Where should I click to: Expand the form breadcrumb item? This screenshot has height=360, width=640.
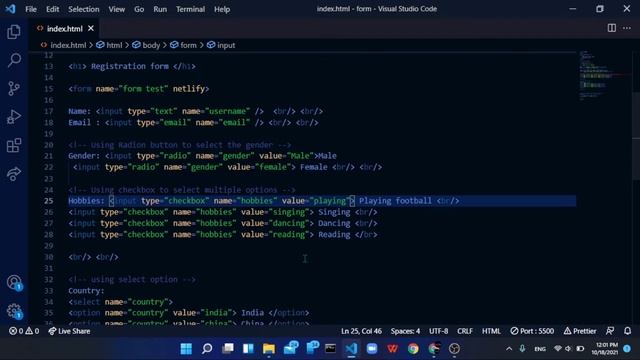[183, 45]
